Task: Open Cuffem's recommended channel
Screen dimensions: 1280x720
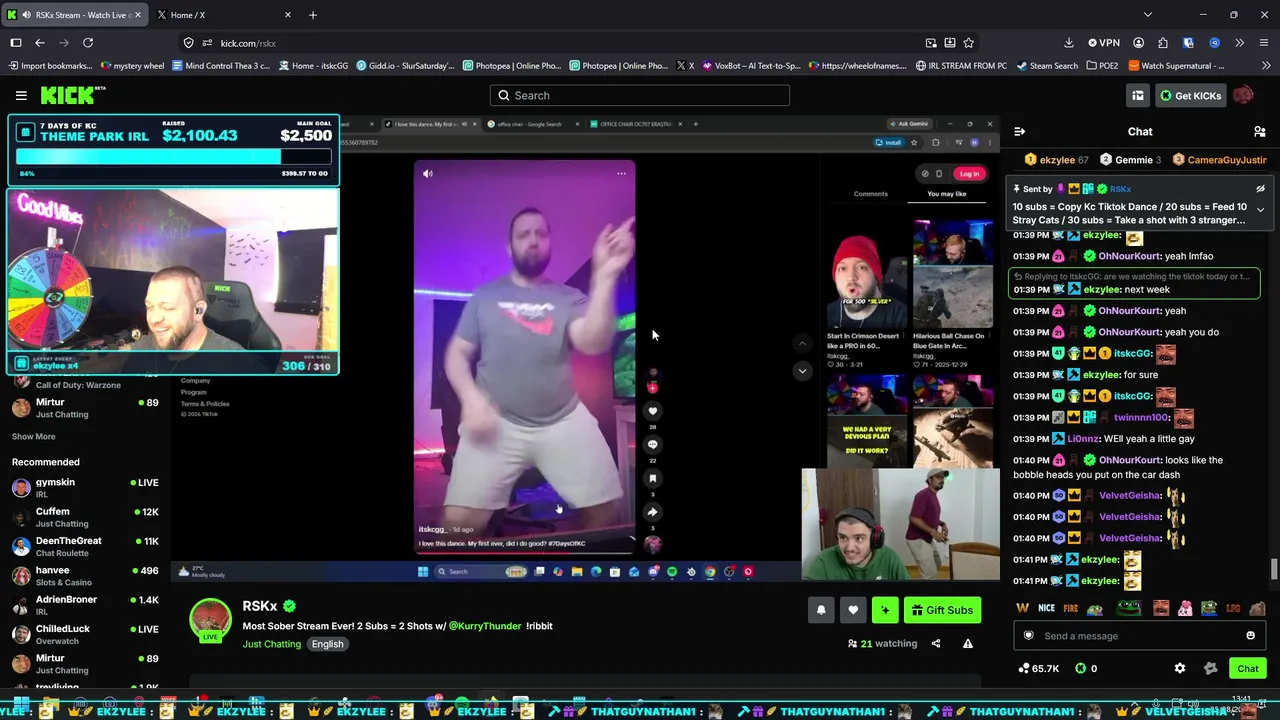Action: point(85,517)
